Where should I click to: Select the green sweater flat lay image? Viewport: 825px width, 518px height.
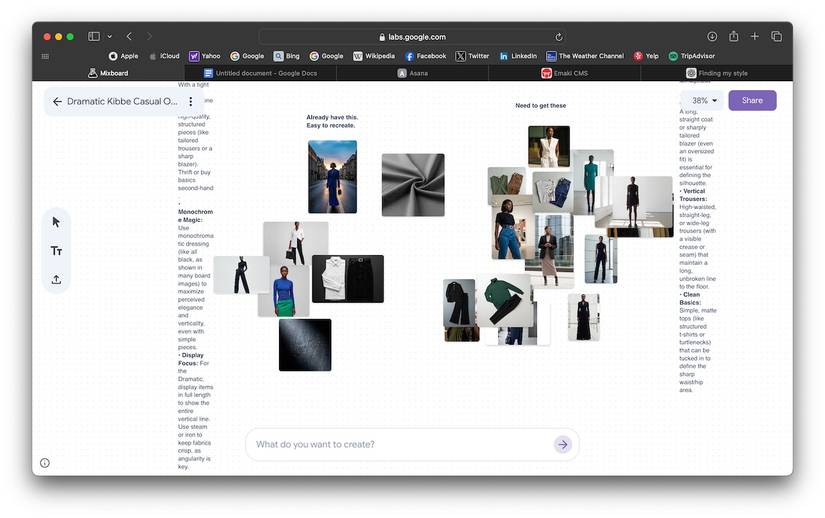coord(505,301)
